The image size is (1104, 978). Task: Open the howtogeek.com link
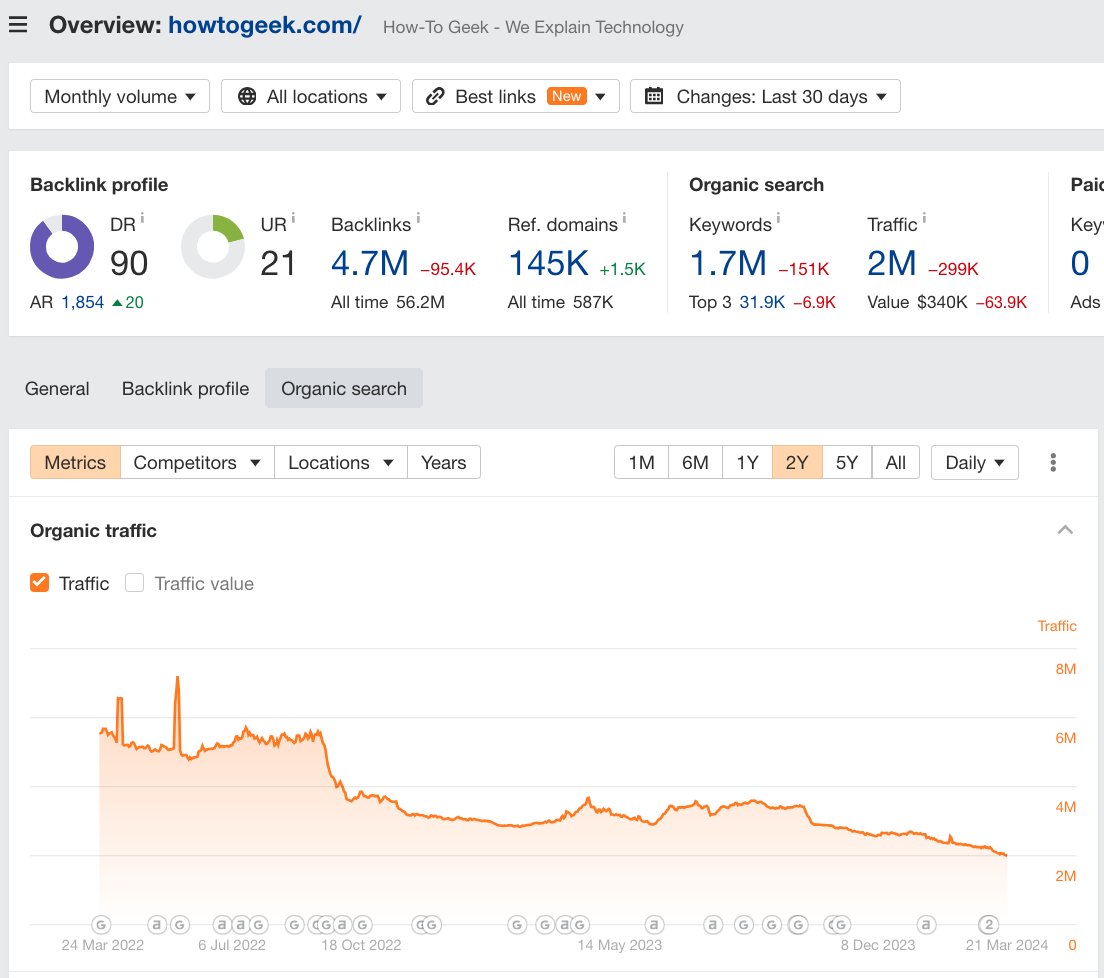tap(264, 24)
